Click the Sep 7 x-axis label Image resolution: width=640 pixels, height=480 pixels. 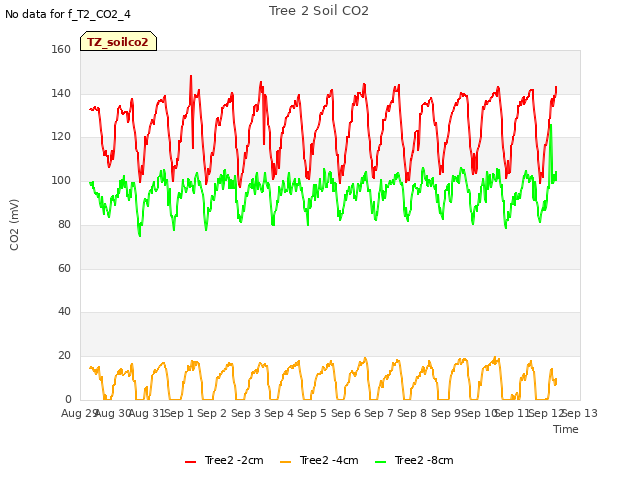[379, 413]
